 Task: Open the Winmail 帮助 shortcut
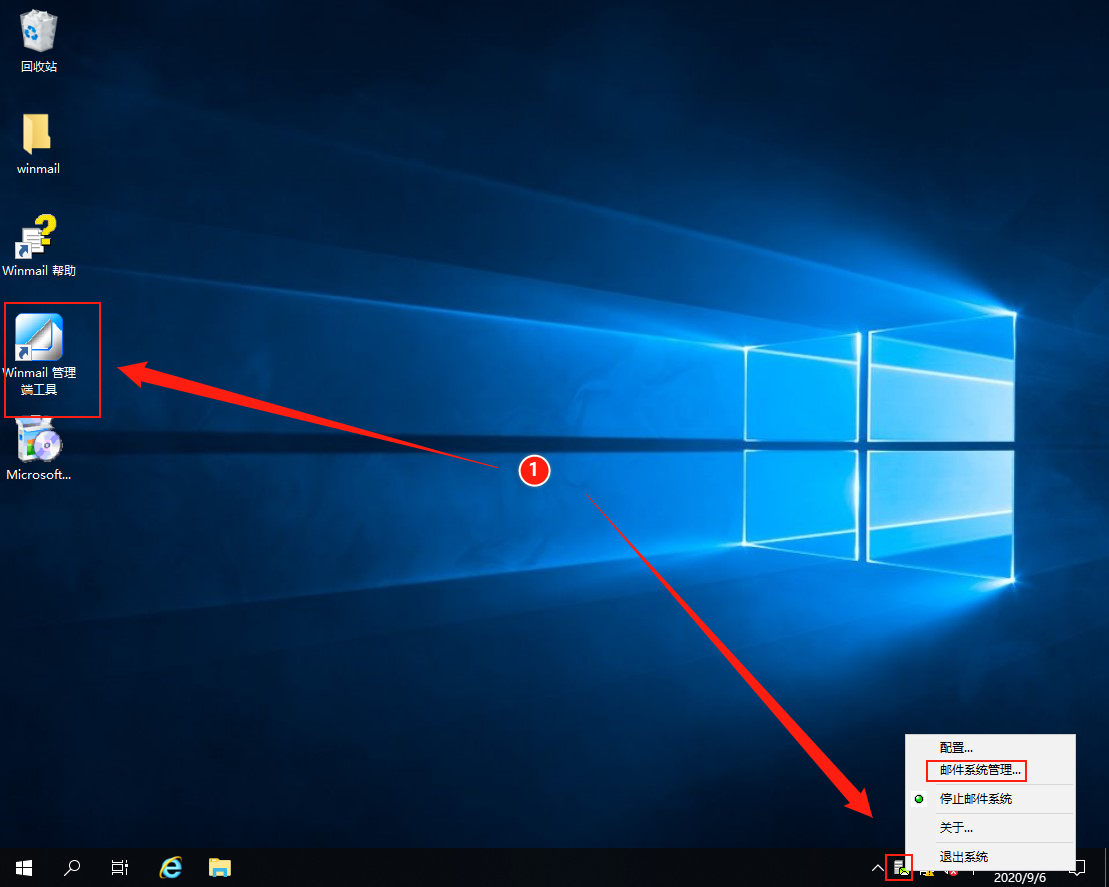pos(39,245)
